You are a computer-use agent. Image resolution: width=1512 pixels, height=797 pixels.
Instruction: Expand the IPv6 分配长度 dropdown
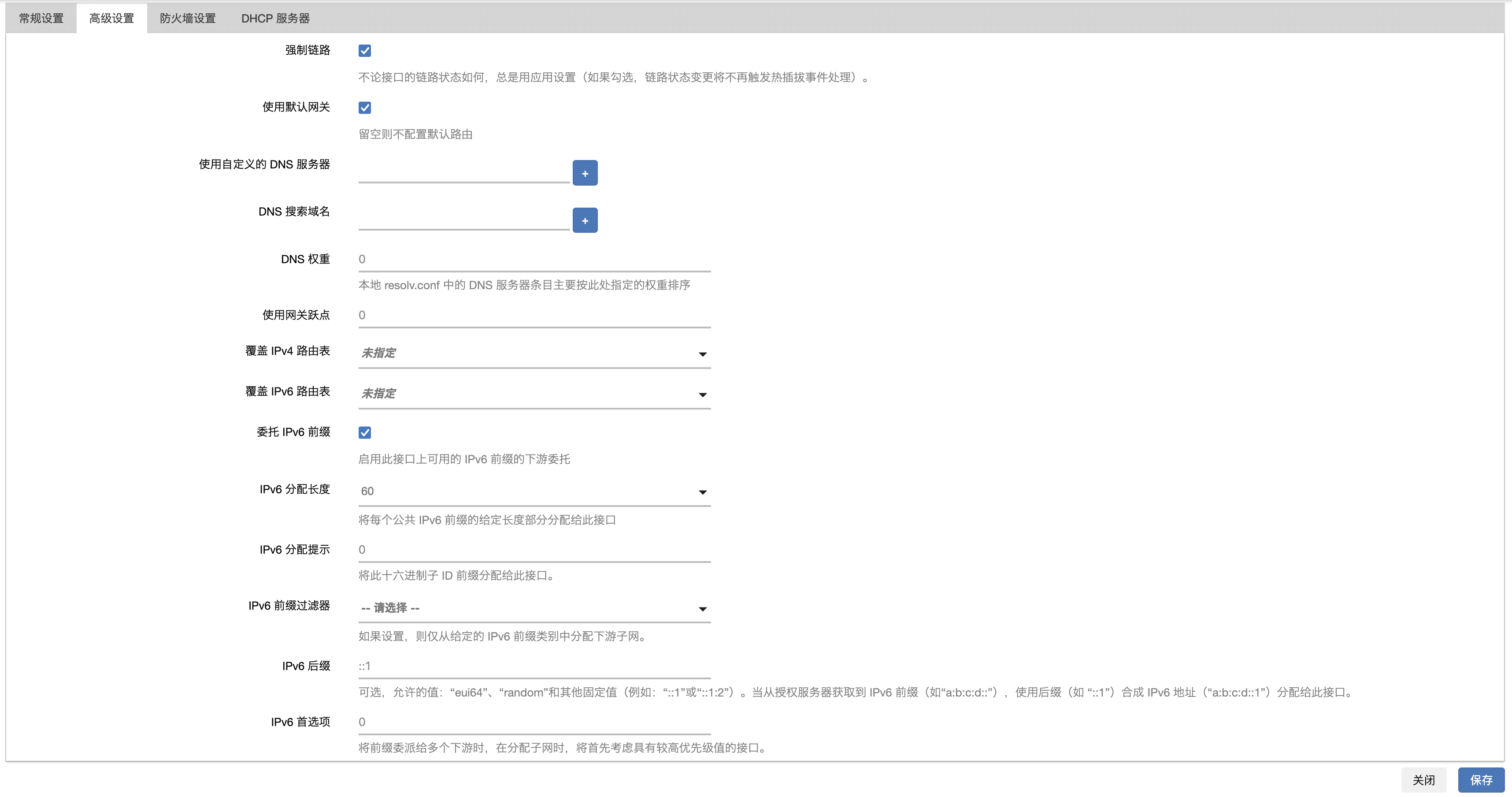click(x=534, y=492)
